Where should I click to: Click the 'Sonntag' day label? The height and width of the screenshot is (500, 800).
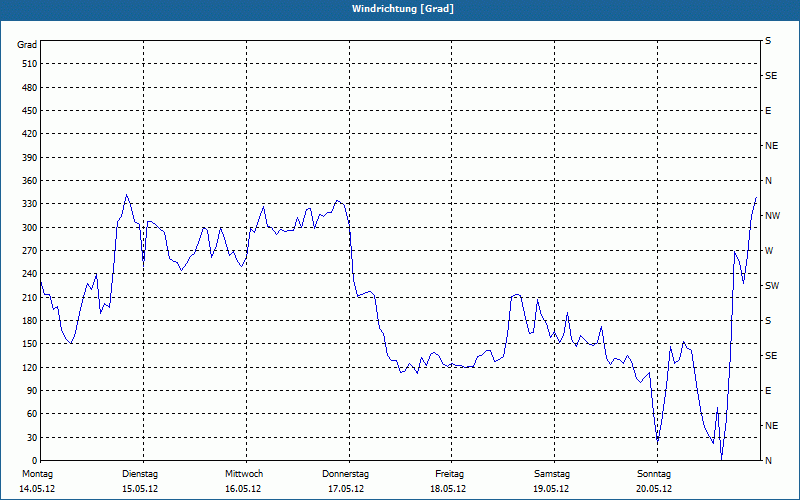[654, 474]
